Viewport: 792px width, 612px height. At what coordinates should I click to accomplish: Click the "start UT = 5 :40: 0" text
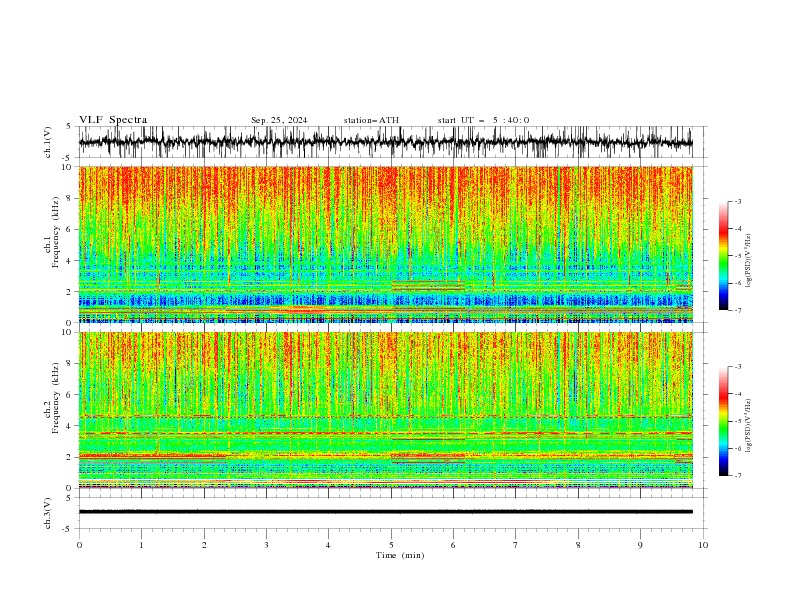click(483, 120)
